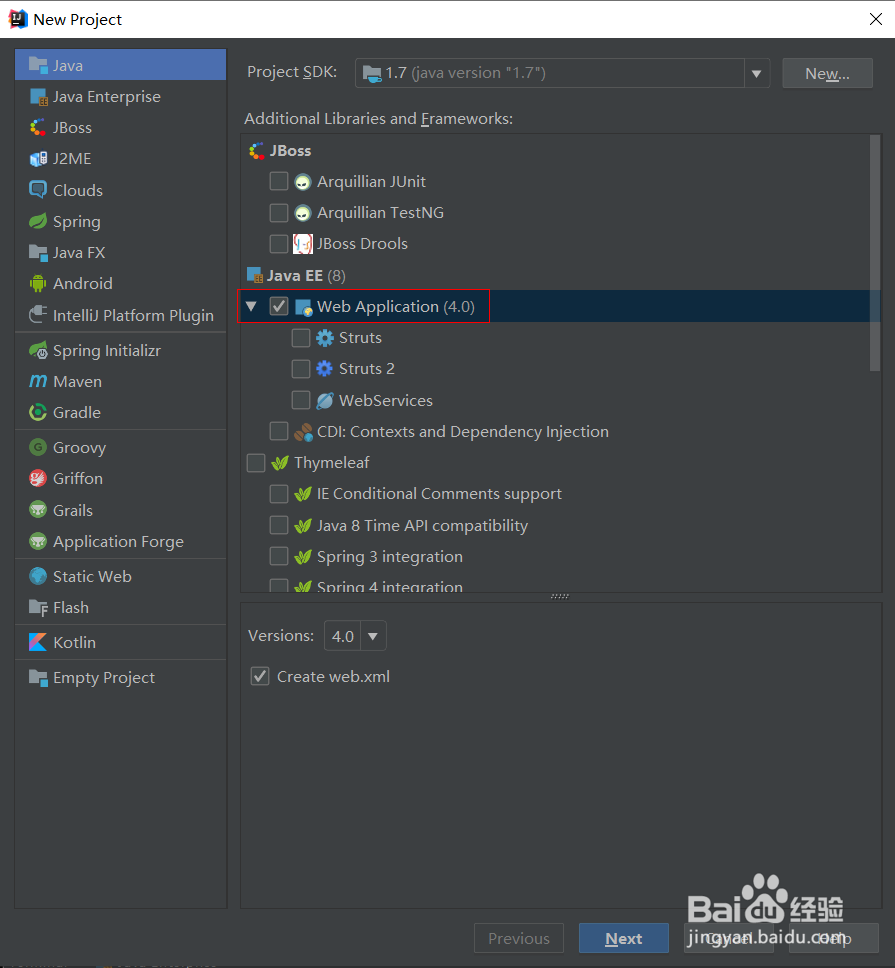Enable the Arquillian JUnit checkbox
Screen dimensions: 895x968
pos(279,182)
